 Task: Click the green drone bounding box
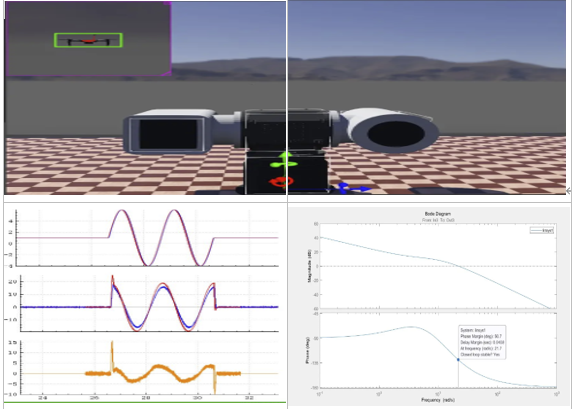point(88,40)
